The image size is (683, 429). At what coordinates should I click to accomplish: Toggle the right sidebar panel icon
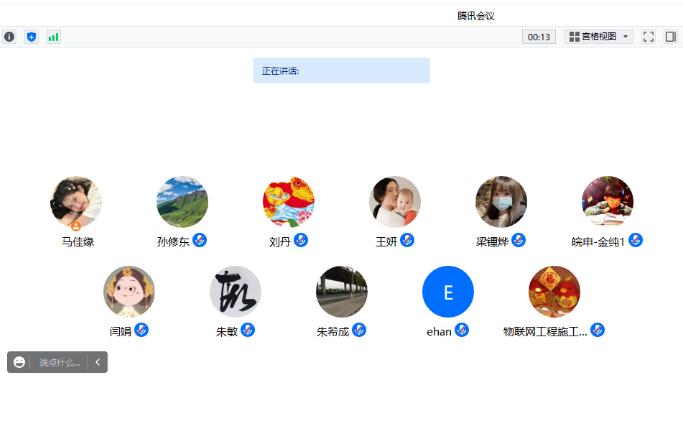[x=671, y=37]
